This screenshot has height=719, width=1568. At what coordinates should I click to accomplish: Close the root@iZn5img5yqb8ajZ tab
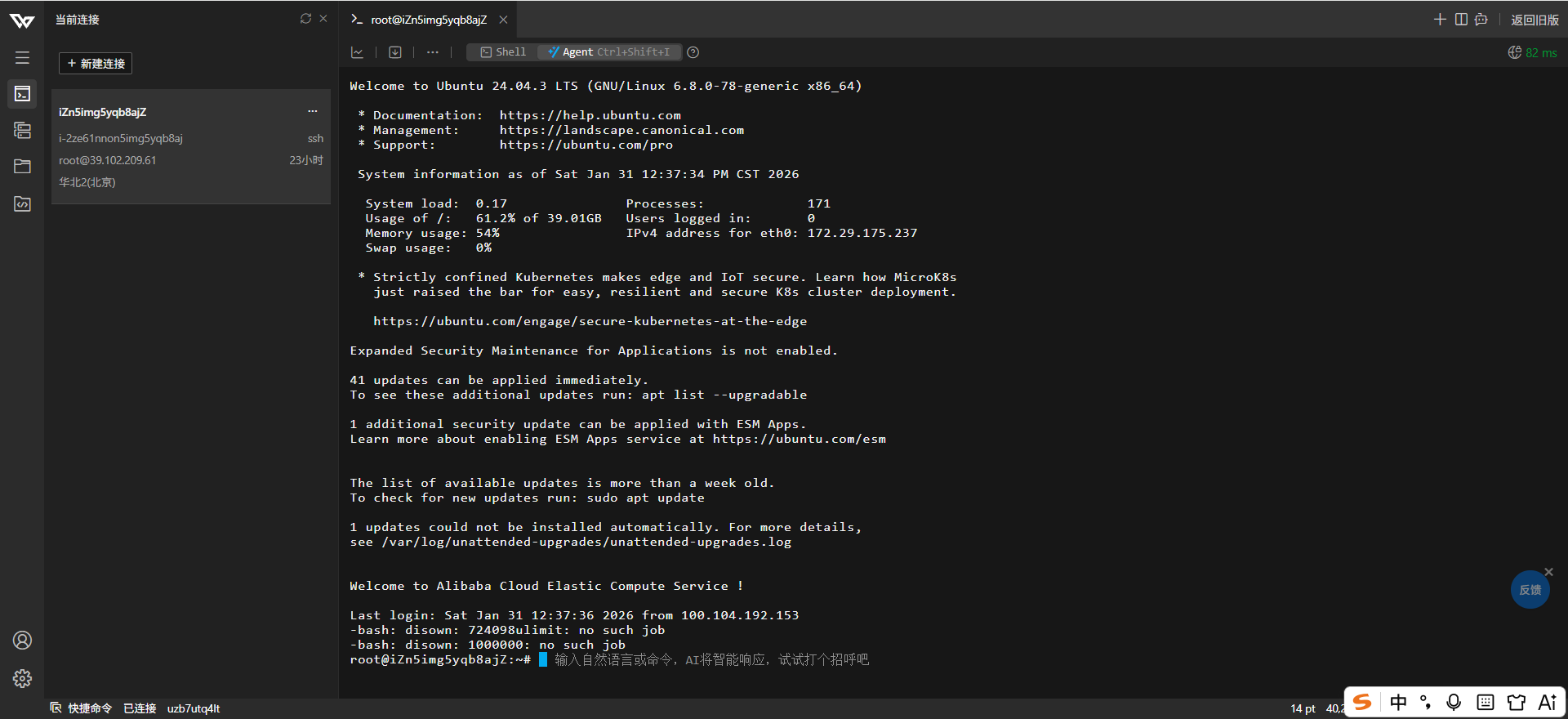[x=503, y=20]
